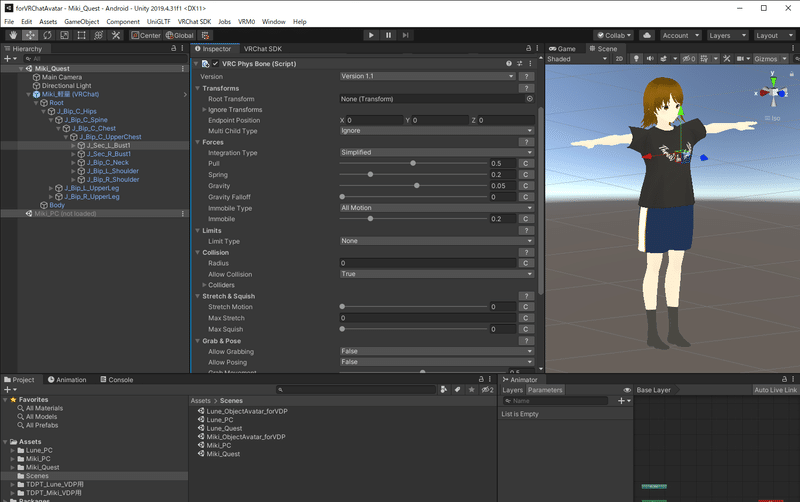This screenshot has height=502, width=800.
Task: Select the Hand tool
Action: point(13,35)
